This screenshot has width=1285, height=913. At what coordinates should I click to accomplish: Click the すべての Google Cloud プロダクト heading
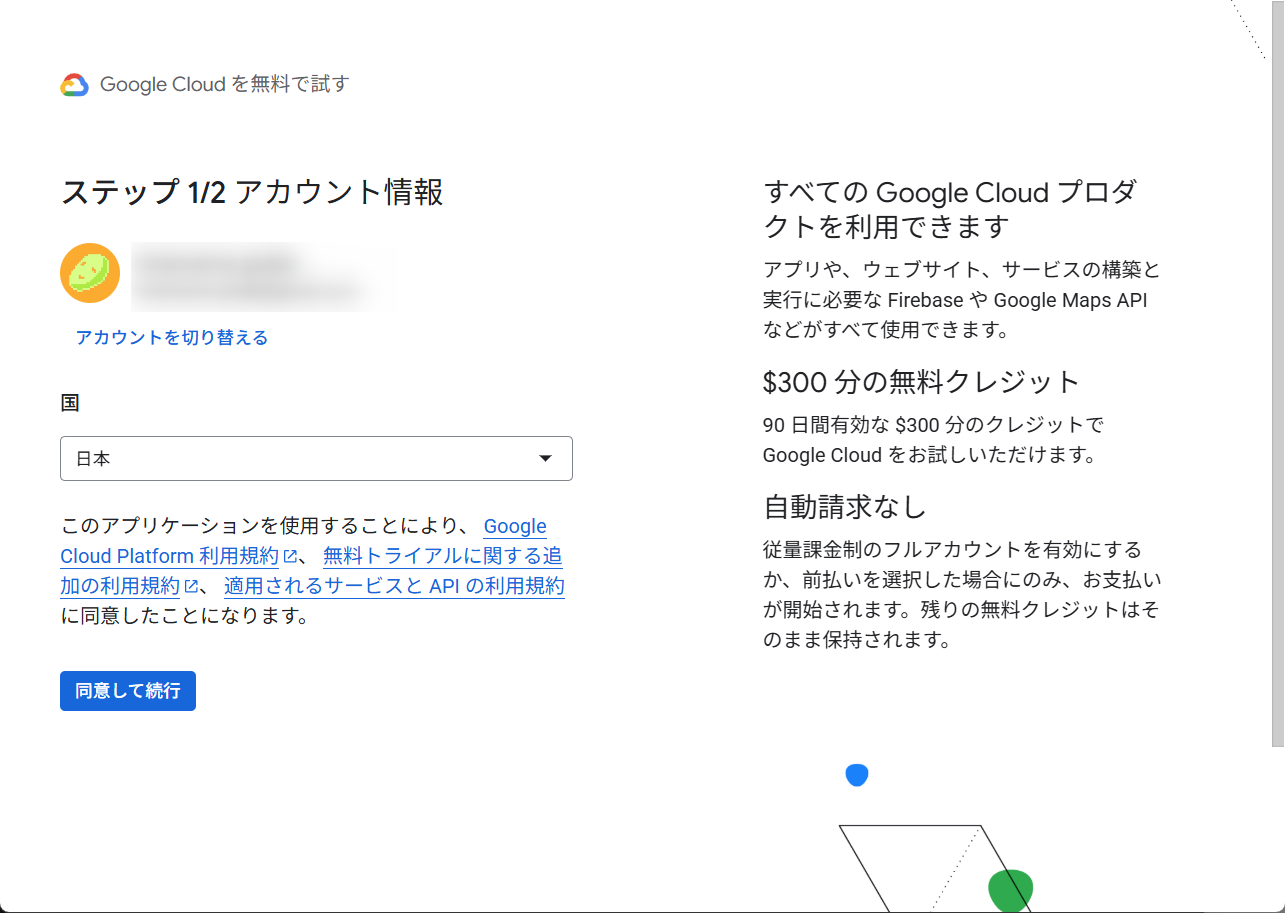950,209
